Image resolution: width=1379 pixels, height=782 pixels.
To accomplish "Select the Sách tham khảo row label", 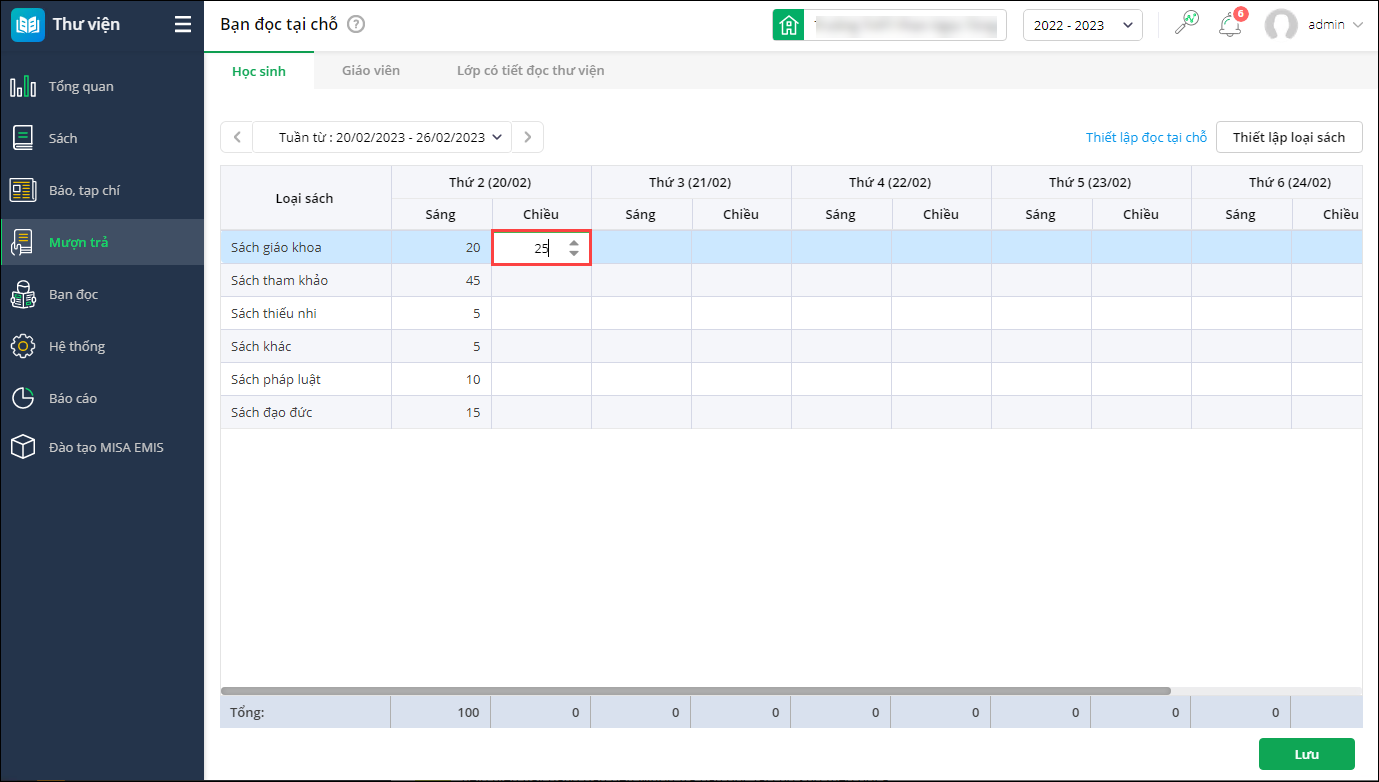I will click(279, 281).
